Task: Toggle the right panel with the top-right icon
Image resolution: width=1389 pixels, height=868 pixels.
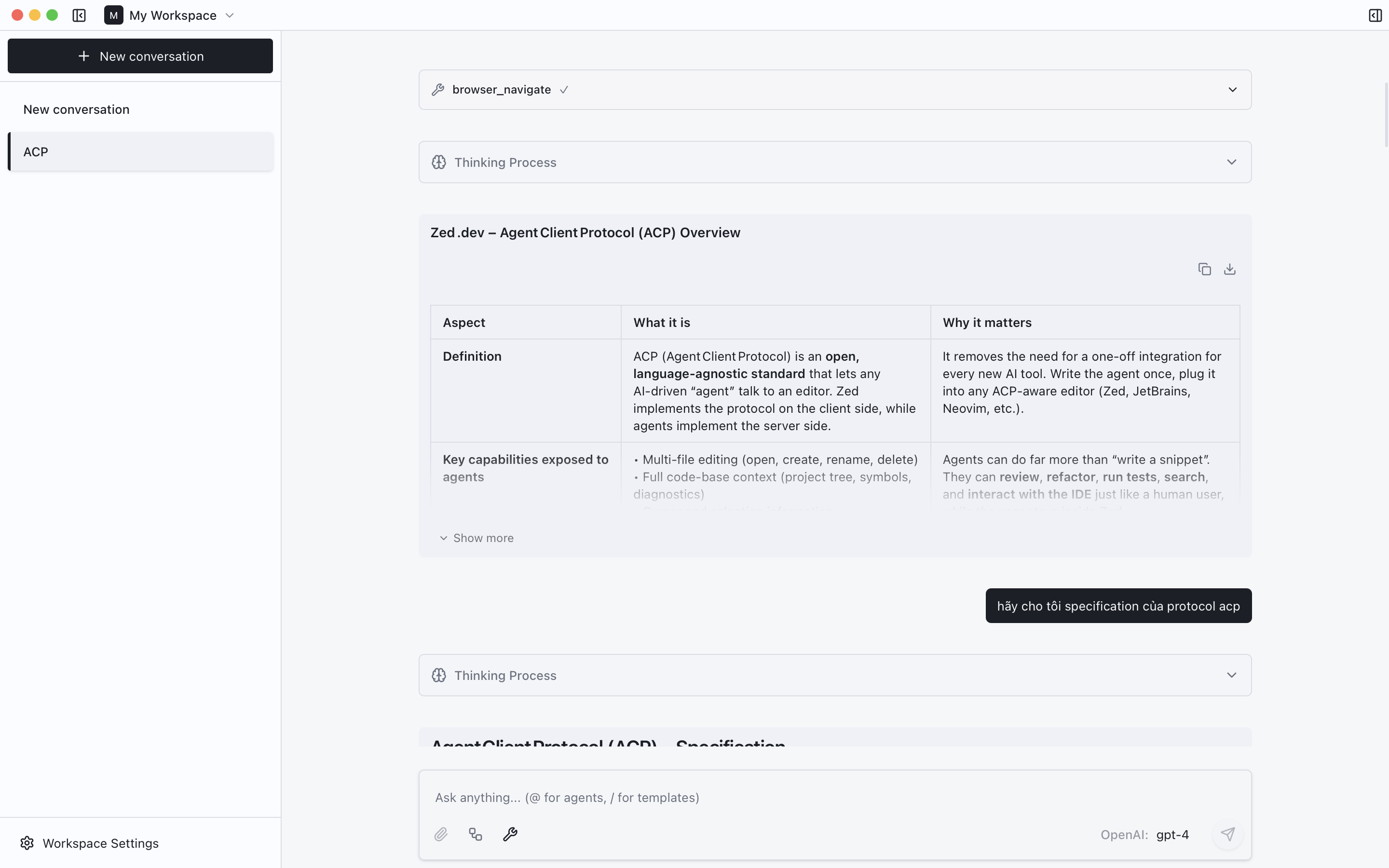Action: pyautogui.click(x=1375, y=15)
